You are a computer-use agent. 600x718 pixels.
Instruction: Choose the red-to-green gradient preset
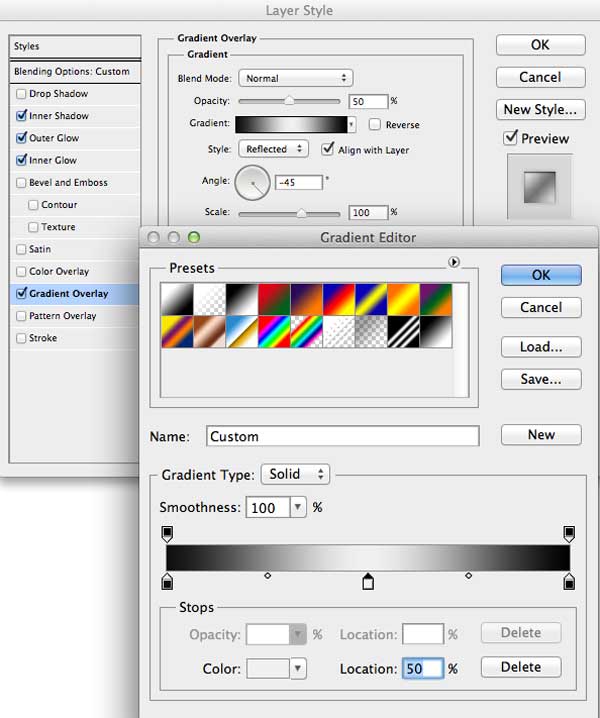[x=274, y=299]
